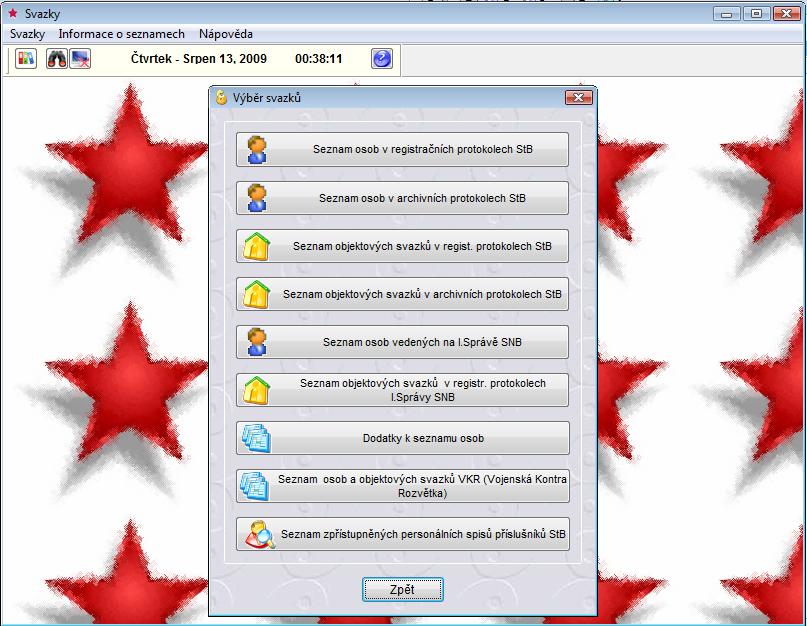
Task: Click magnifier person icon beside personálních spisů
Action: pos(259,534)
